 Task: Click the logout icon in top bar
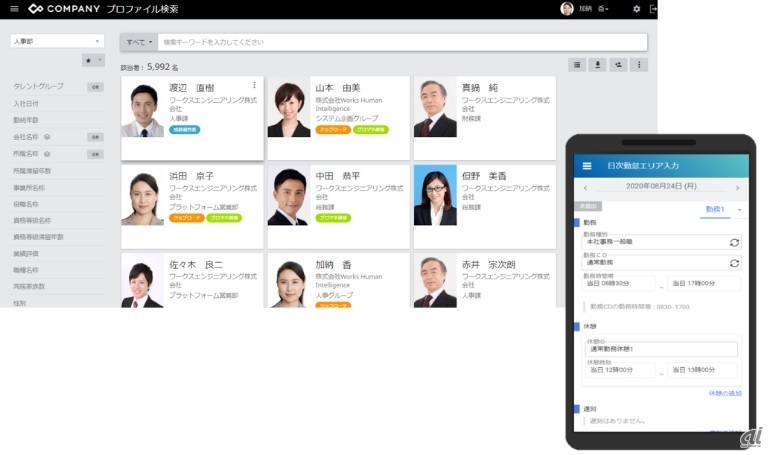click(653, 9)
